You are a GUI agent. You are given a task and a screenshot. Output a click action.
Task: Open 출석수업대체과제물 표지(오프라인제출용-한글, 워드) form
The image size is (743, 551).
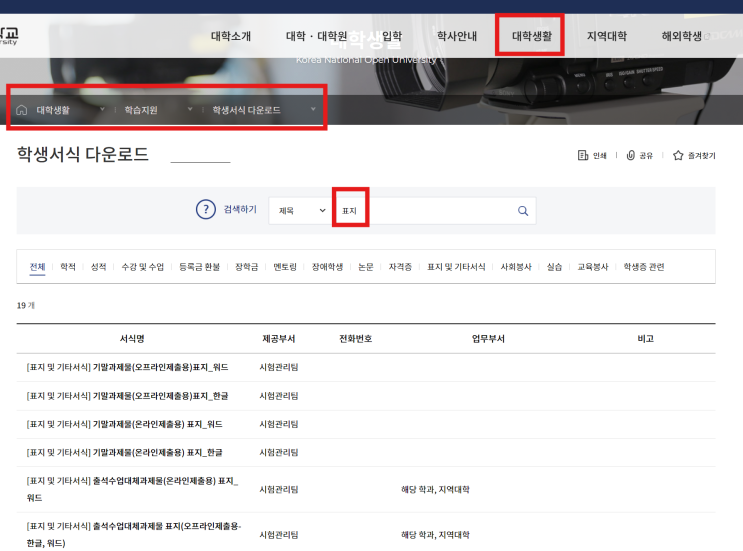click(134, 534)
